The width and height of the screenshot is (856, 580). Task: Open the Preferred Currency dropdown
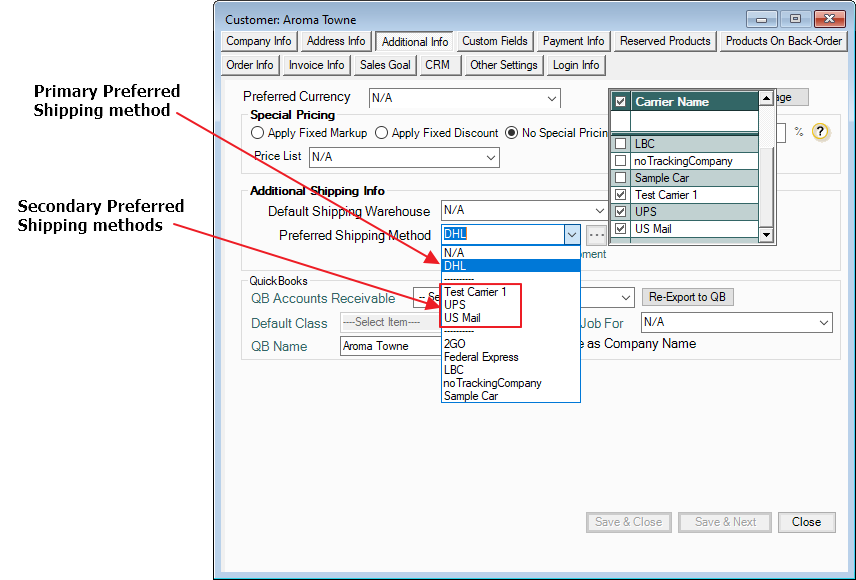tap(551, 98)
